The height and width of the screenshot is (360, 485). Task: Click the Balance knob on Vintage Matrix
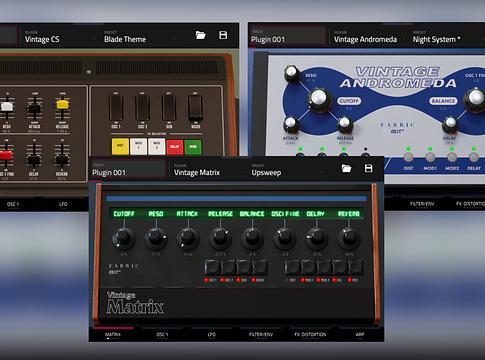pyautogui.click(x=252, y=237)
